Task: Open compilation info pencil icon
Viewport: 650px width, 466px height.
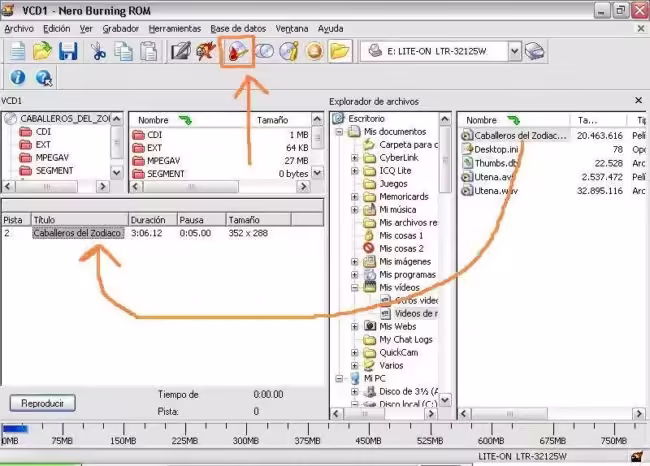Action: [x=181, y=51]
